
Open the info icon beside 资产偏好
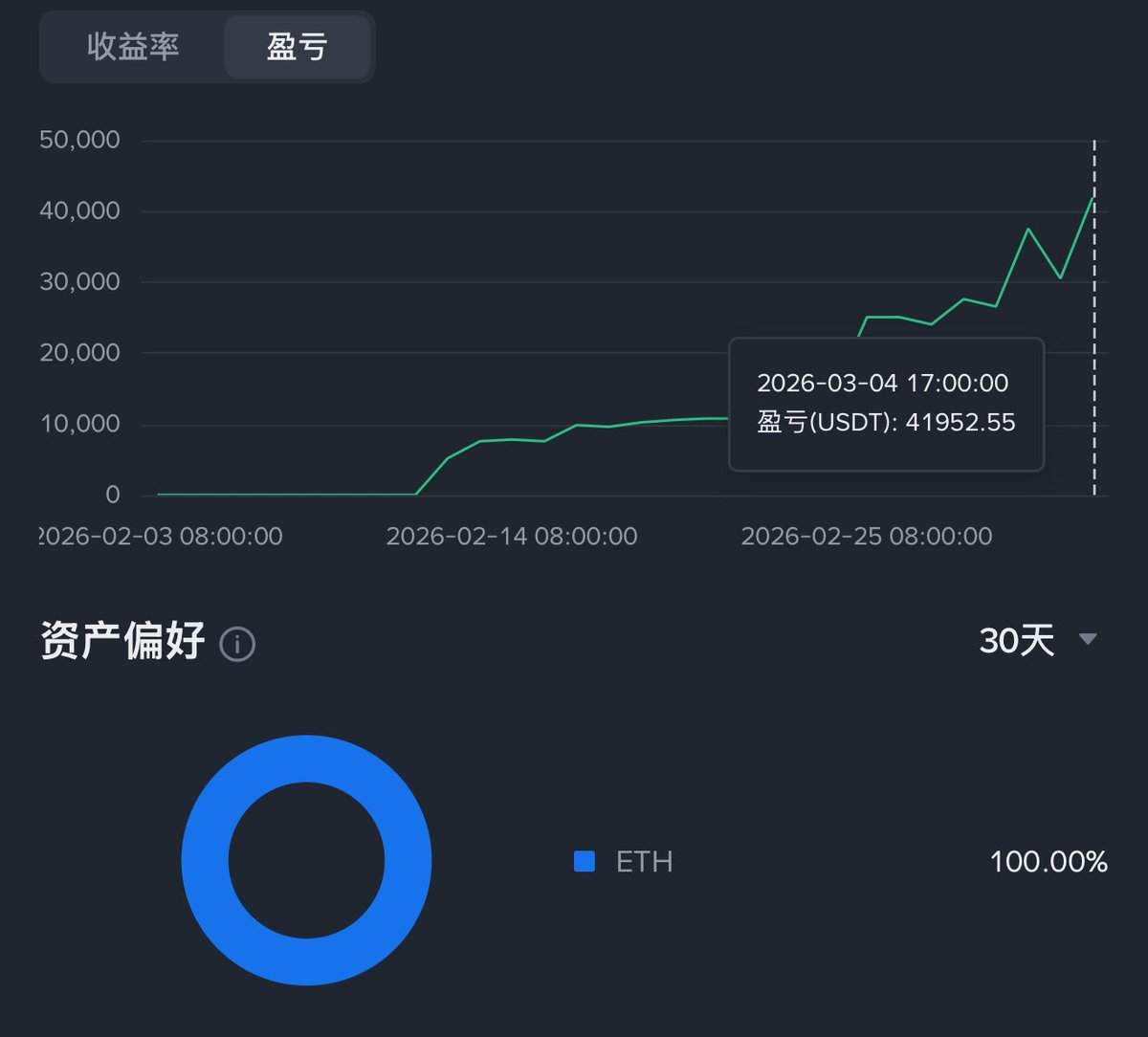(237, 644)
